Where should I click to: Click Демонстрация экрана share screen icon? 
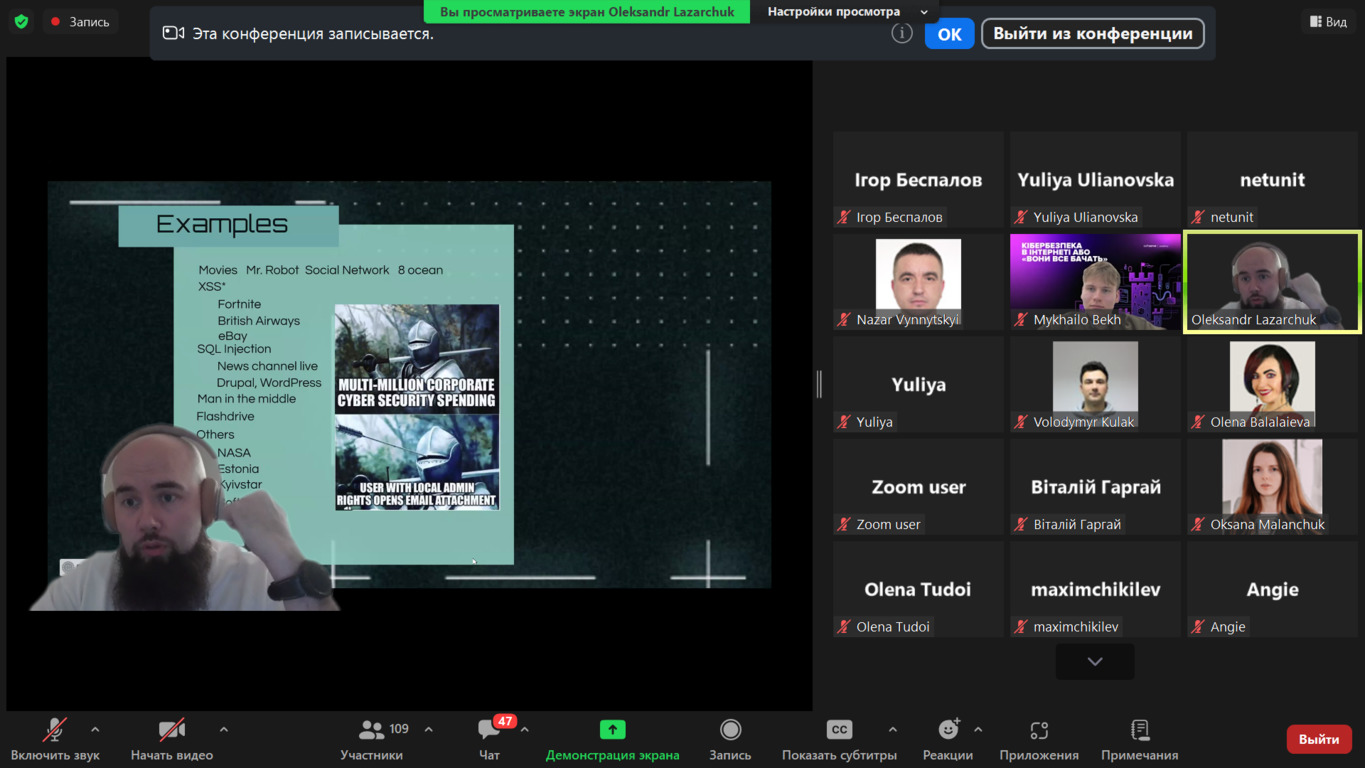click(x=612, y=730)
